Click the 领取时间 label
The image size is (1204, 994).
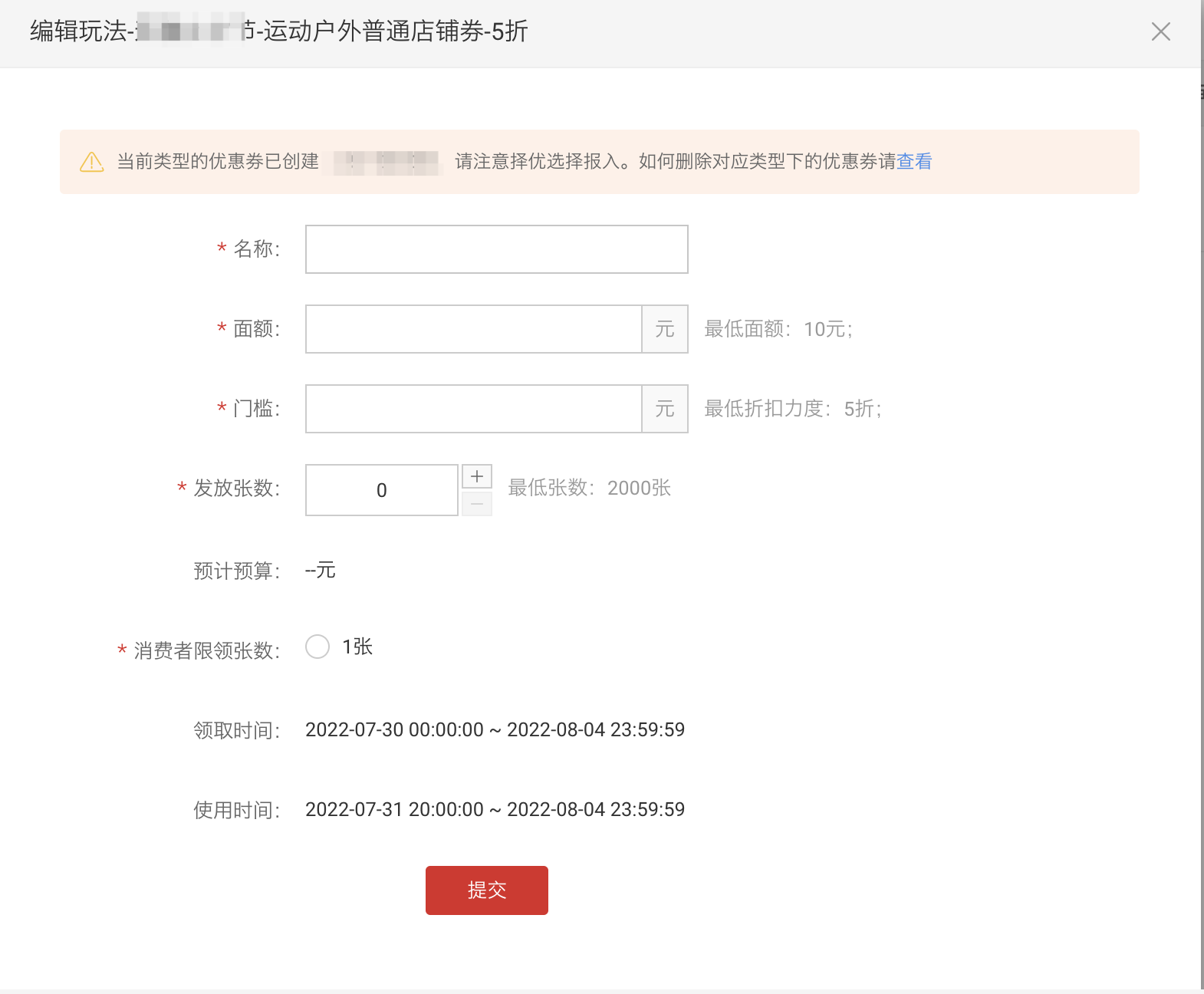(237, 730)
